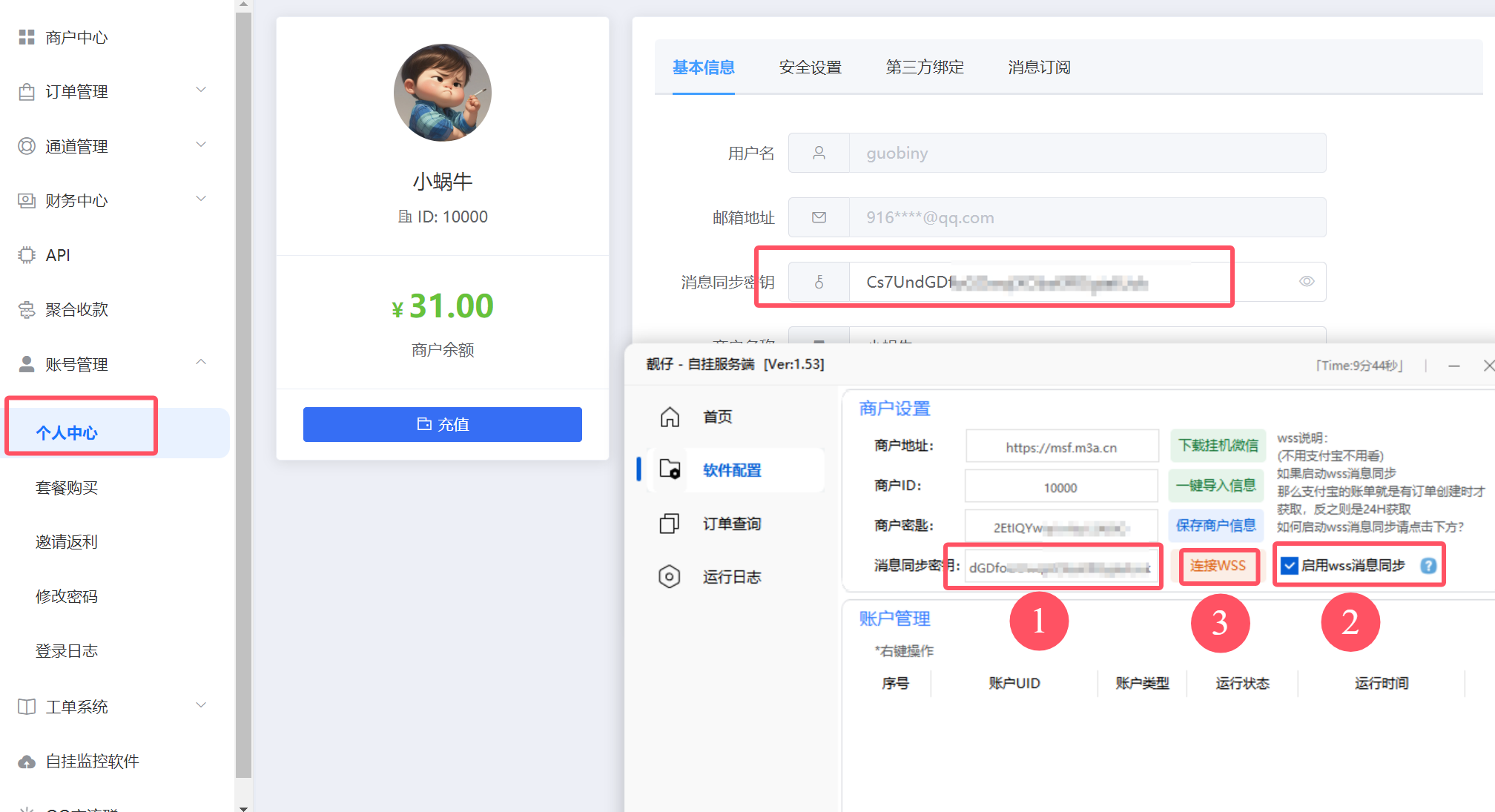Expand 订单管理 menu chevron
This screenshot has height=812, width=1495.
201,90
